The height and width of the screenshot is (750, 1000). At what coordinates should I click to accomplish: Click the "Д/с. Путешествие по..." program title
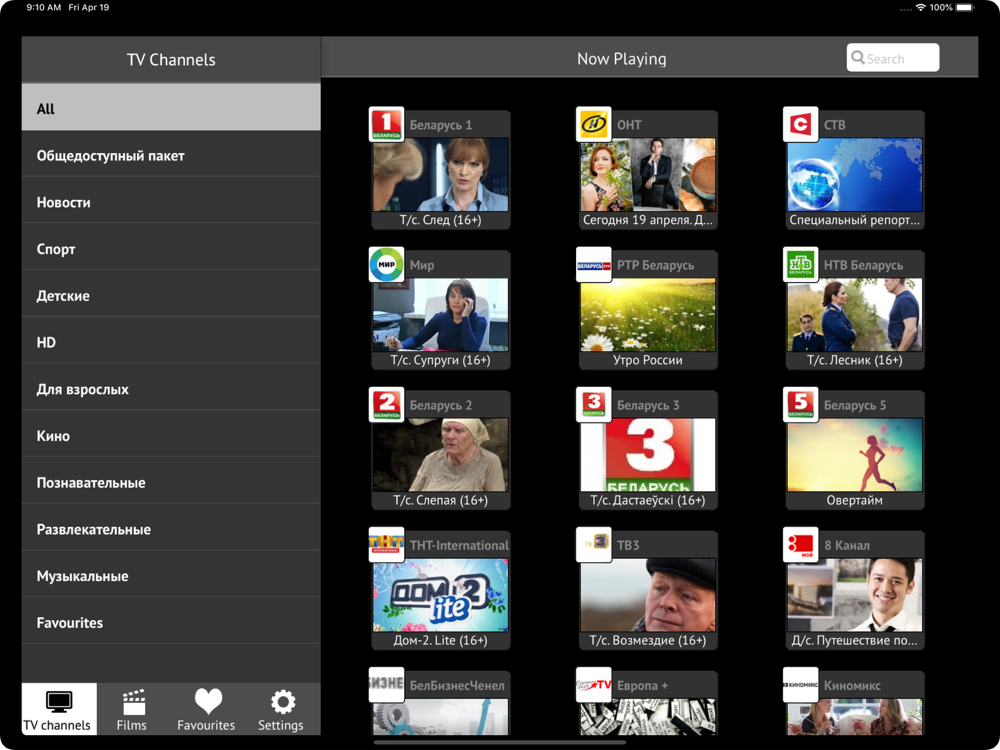tap(855, 640)
